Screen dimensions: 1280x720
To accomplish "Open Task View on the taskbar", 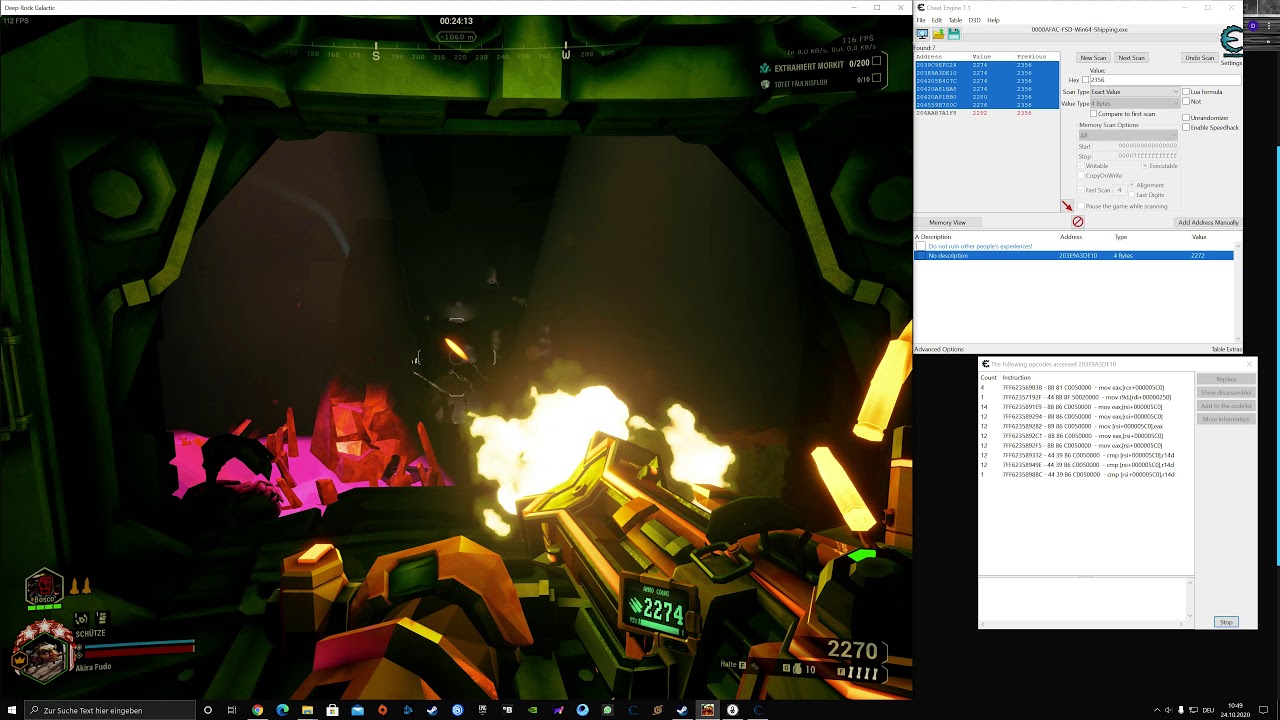I will click(232, 710).
